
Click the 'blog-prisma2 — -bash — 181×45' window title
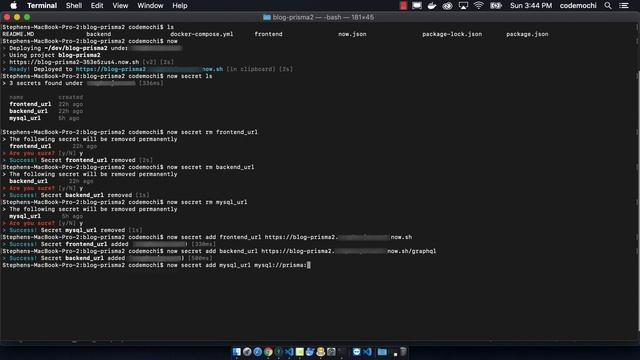[323, 17]
